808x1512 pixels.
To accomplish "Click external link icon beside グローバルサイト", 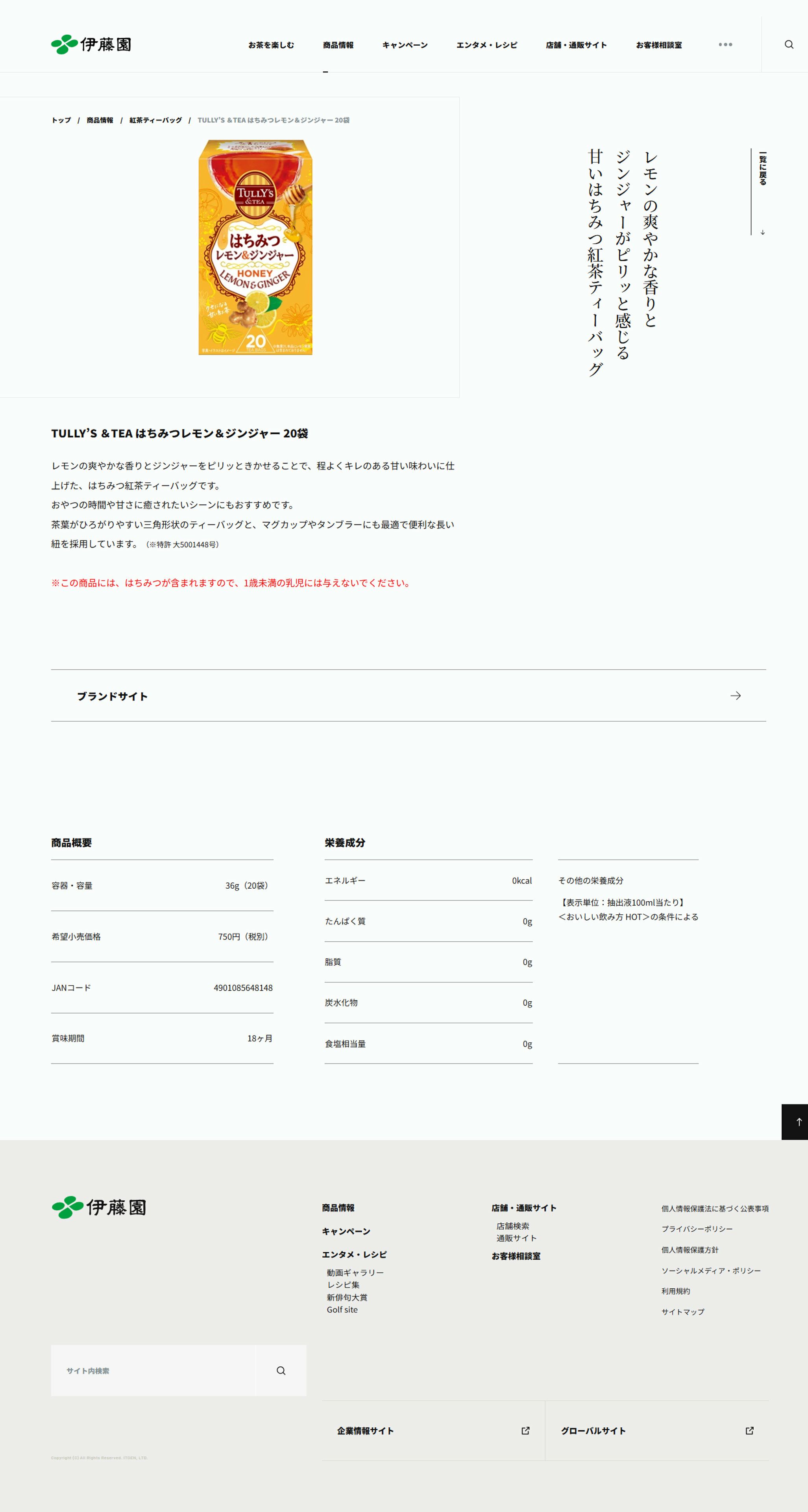I will pos(749,1430).
